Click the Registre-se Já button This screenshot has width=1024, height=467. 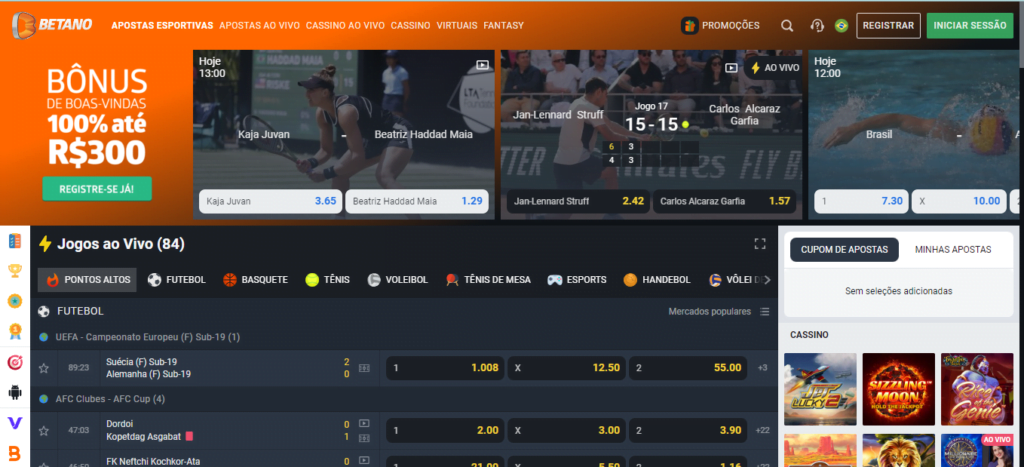(x=97, y=188)
